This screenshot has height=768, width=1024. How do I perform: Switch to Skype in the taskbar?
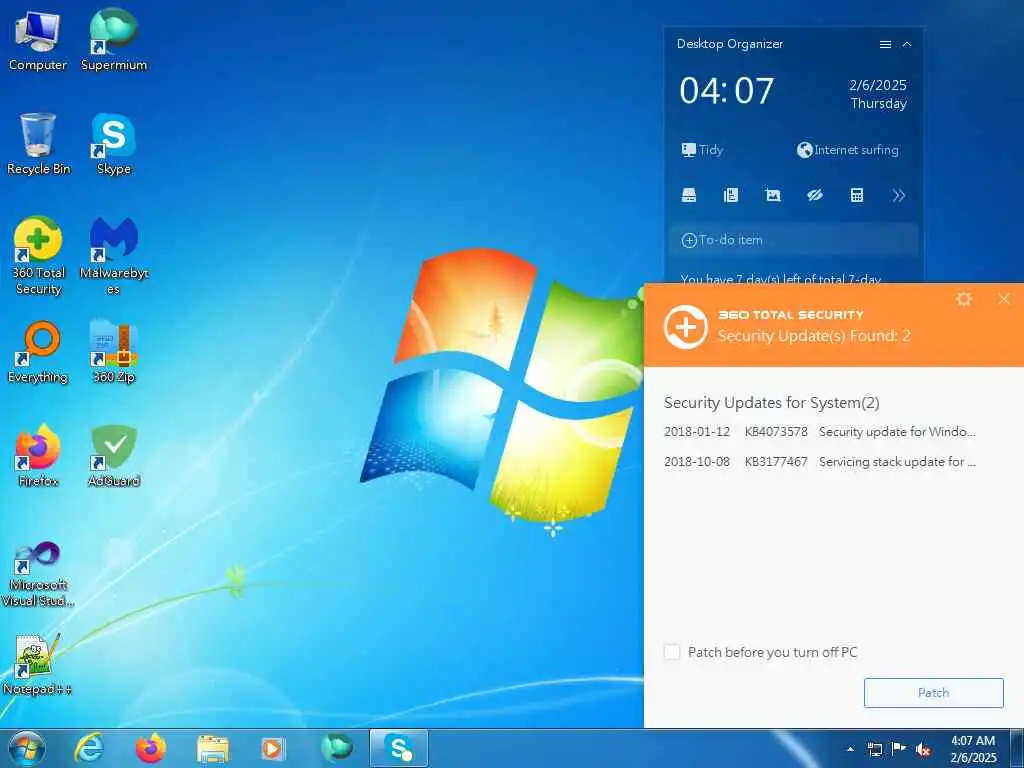point(398,748)
